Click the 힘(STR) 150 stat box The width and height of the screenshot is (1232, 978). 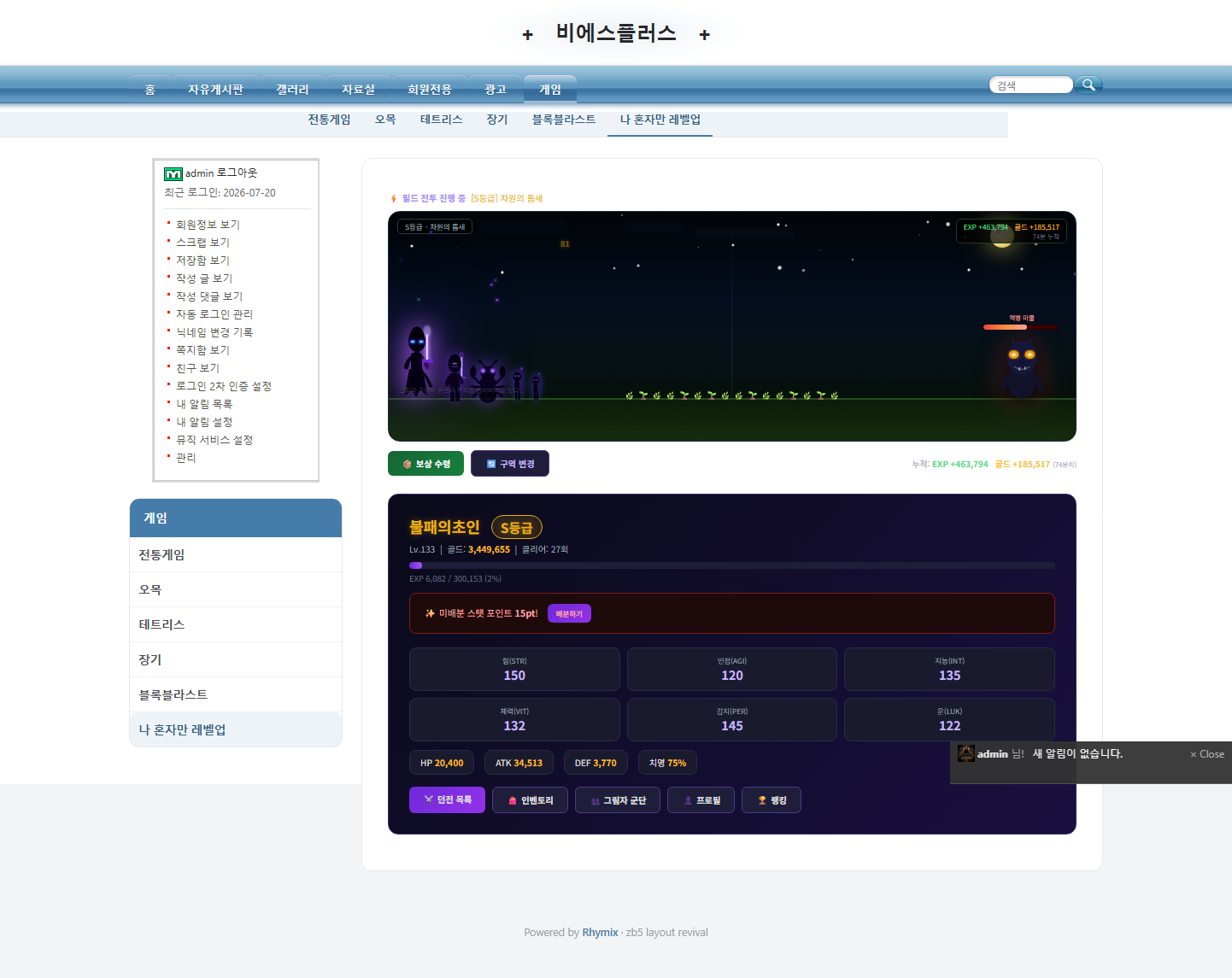click(x=514, y=669)
